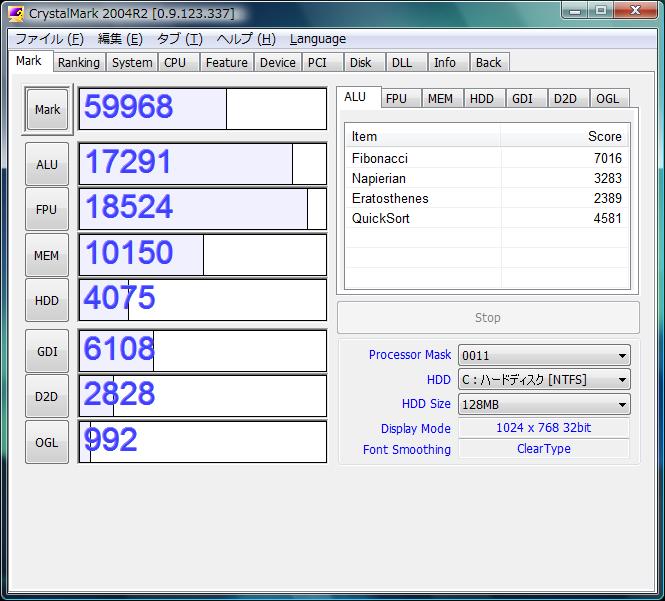Screen dimensions: 665x601
Task: Run the FPU benchmark button
Action: click(47, 209)
